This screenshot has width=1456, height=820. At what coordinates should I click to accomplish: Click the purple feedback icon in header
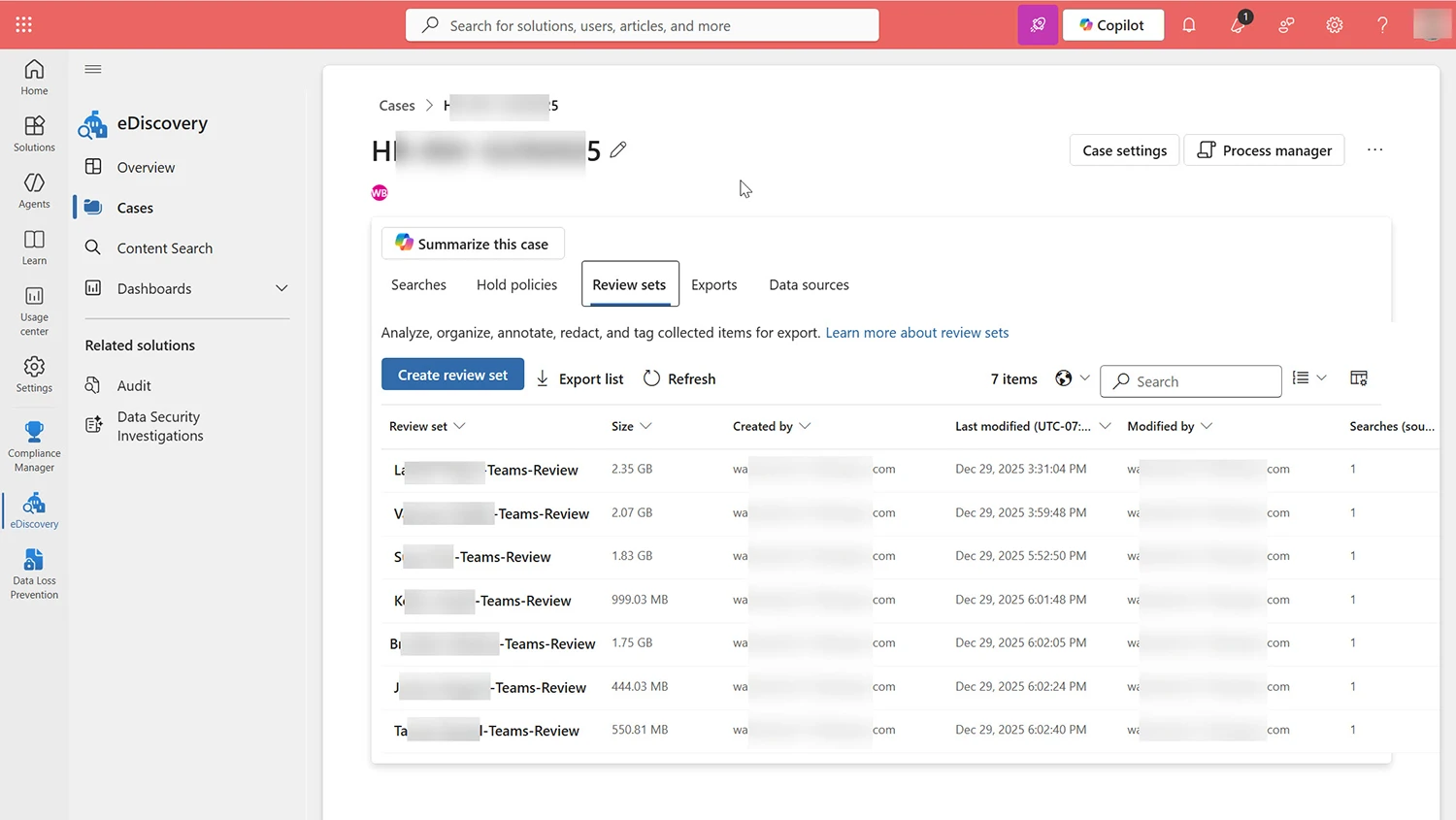click(x=1038, y=25)
